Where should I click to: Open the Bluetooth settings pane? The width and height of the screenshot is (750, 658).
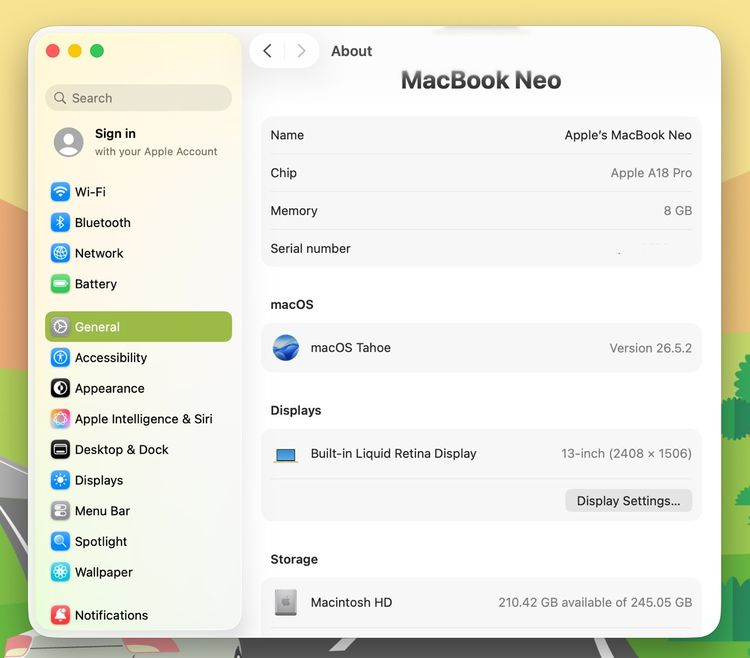click(139, 222)
